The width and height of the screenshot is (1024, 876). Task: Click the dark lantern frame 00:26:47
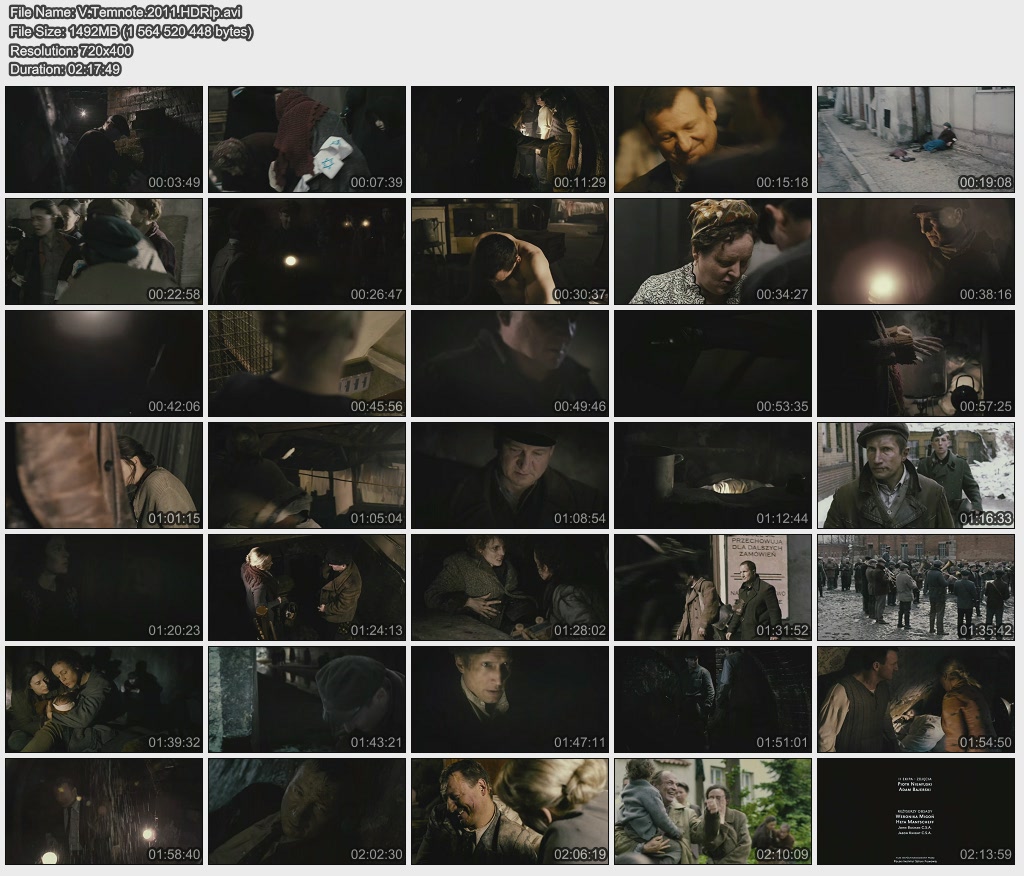click(x=307, y=251)
